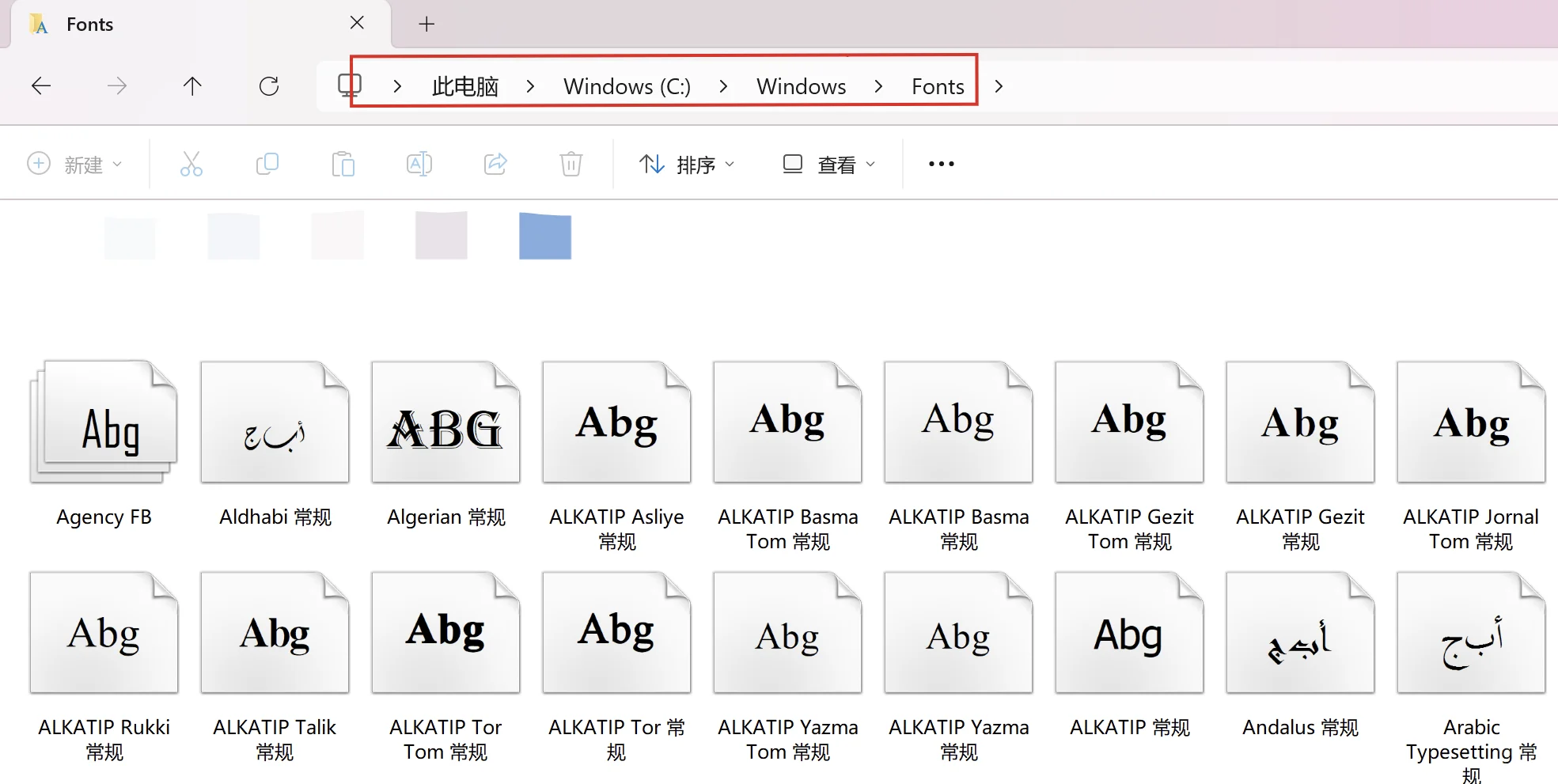Viewport: 1558px width, 784px height.
Task: Navigate to 此电脑 via the breadcrumb
Action: pos(464,86)
